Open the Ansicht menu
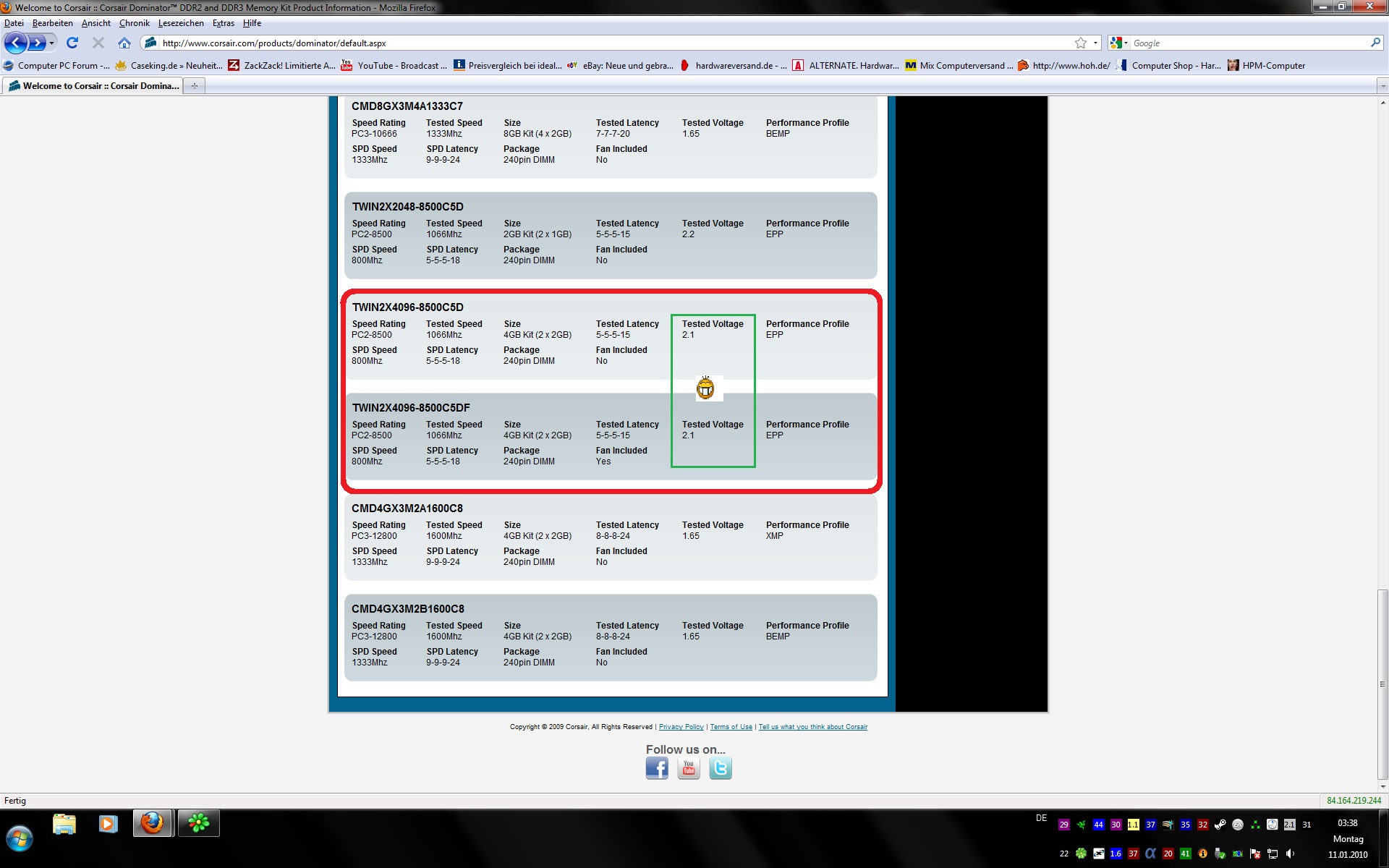This screenshot has height=868, width=1389. coord(96,23)
